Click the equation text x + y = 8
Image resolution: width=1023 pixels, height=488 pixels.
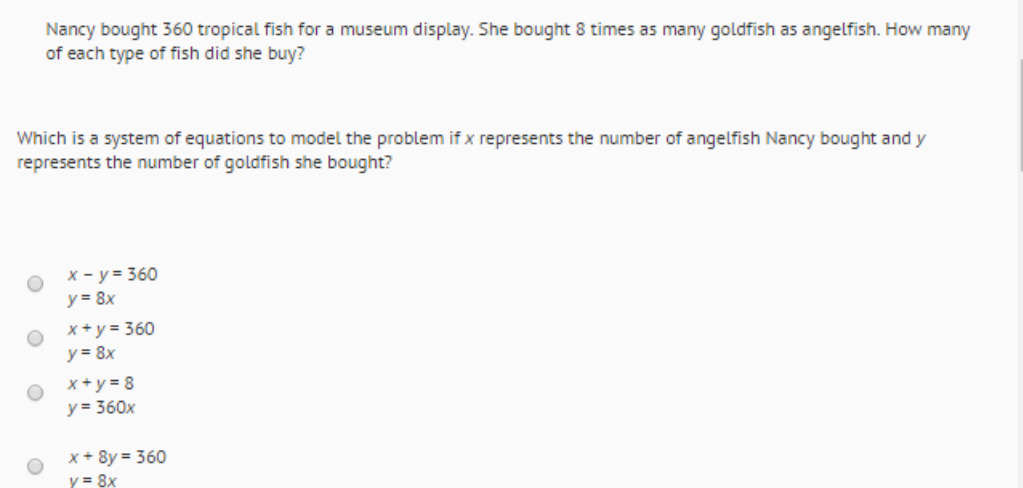point(100,383)
